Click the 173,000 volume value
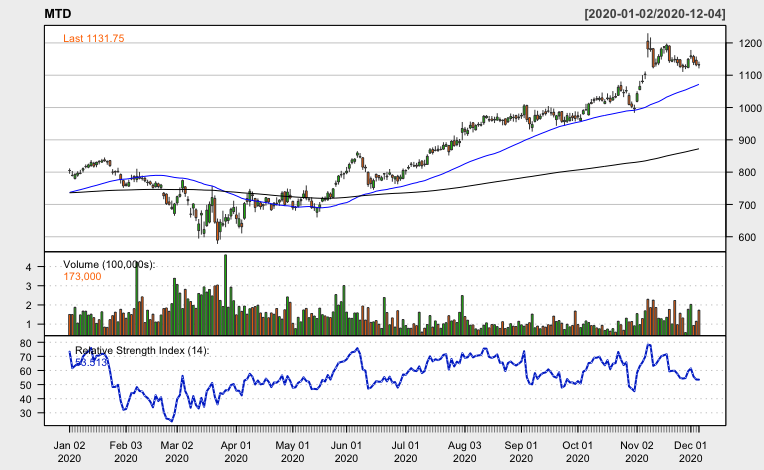 tap(82, 277)
